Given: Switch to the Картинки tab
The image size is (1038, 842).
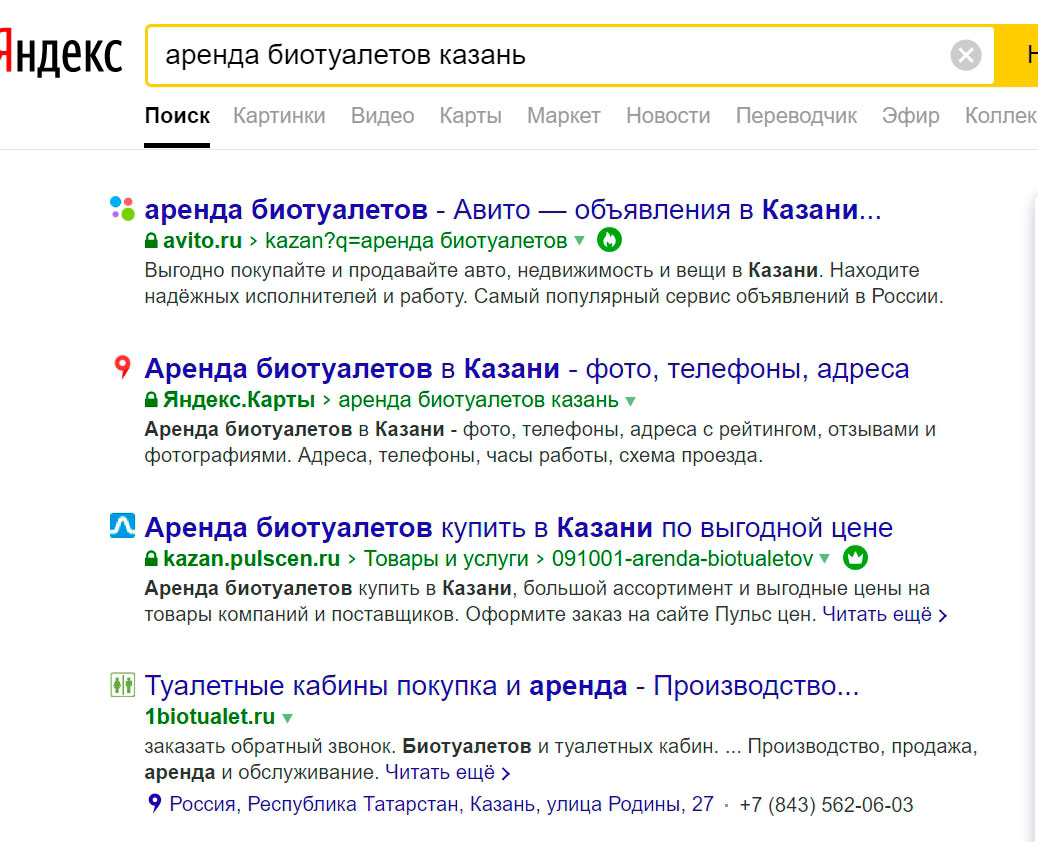Looking at the screenshot, I should coord(279,116).
